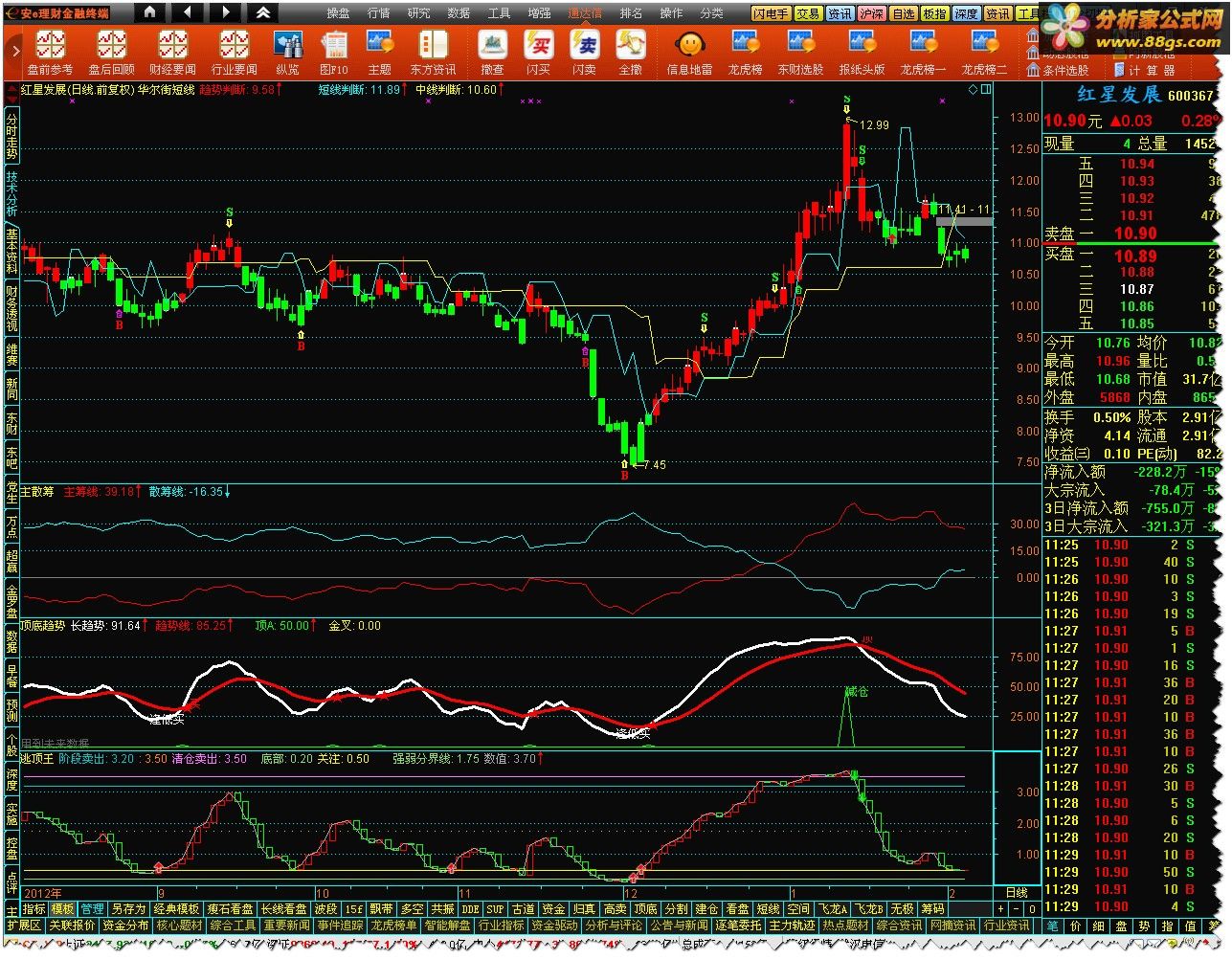
Task: Open the 东财选股 toolbar icon
Action: [800, 52]
